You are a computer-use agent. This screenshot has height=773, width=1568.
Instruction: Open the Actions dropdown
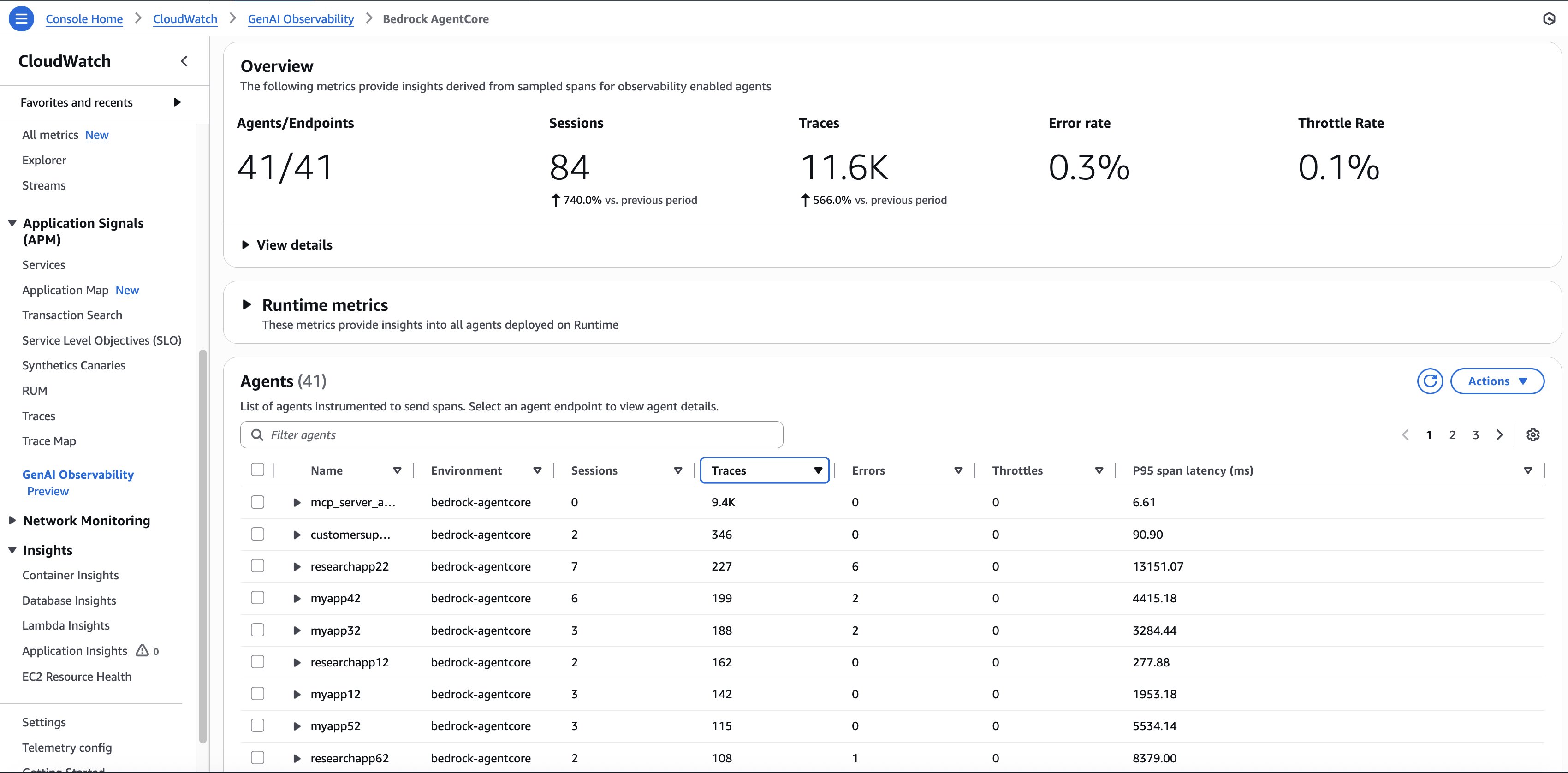(x=1497, y=381)
